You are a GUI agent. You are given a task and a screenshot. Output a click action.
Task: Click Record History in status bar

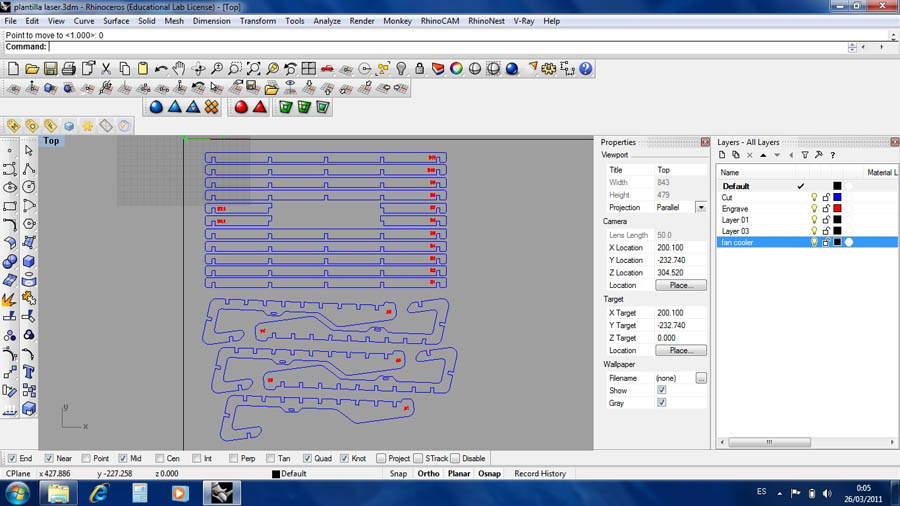pos(540,474)
